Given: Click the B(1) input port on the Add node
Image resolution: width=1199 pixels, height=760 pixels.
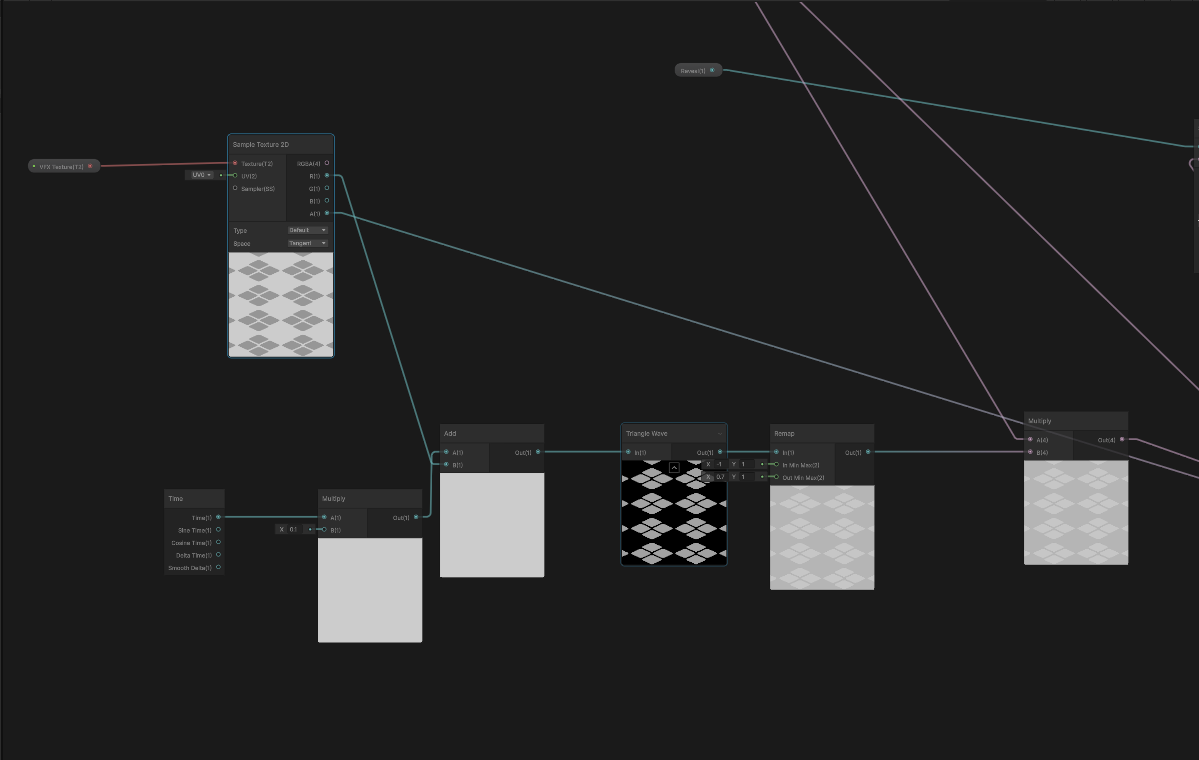Looking at the screenshot, I should coord(446,465).
